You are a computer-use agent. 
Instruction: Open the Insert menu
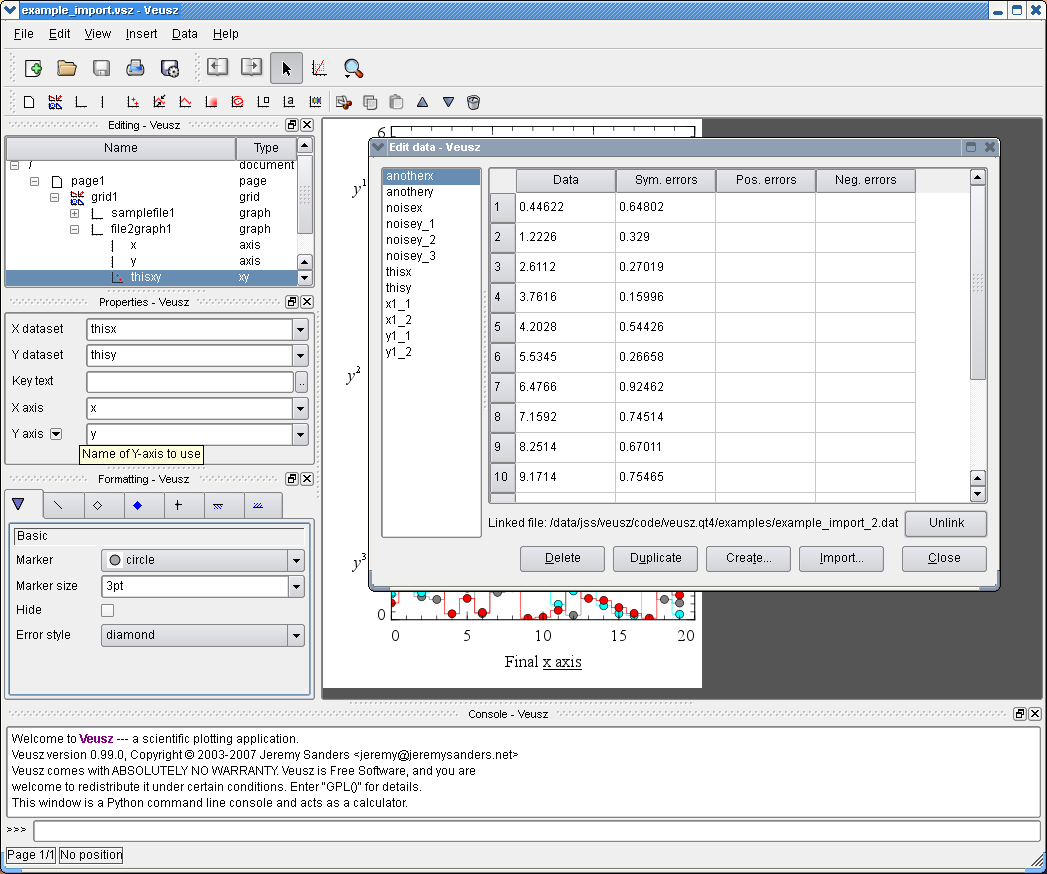point(141,33)
